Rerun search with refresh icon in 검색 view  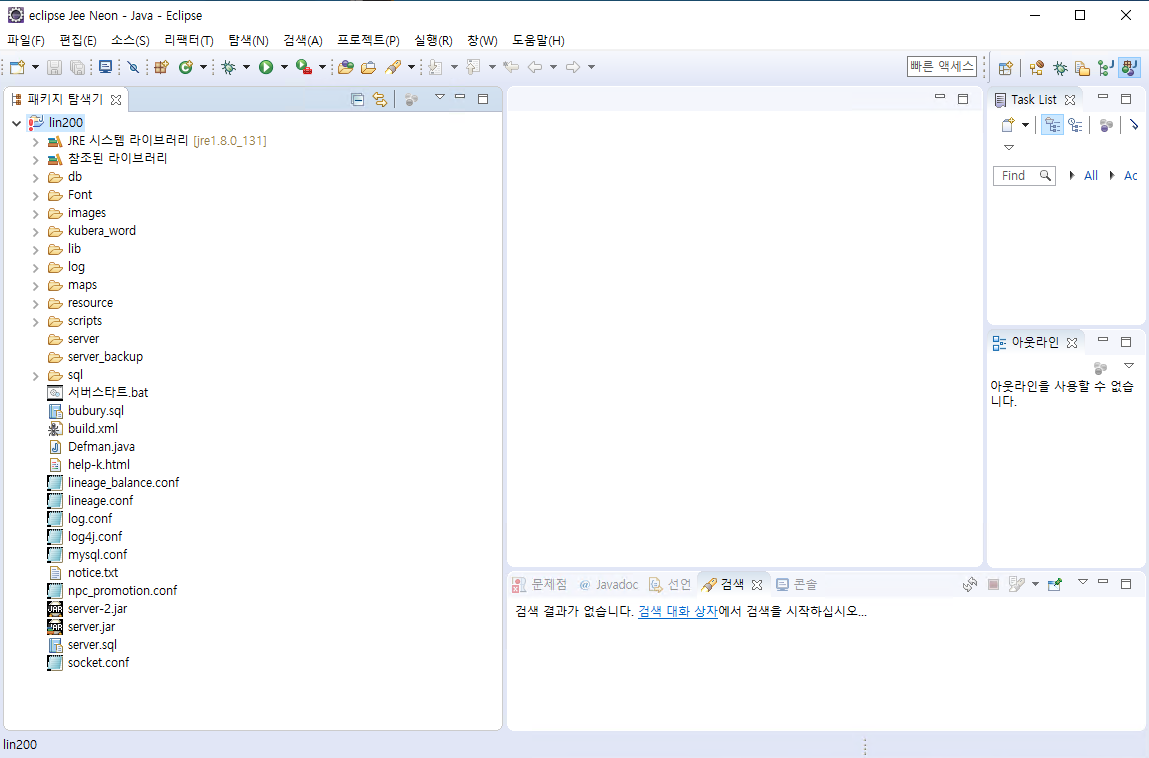tap(970, 584)
